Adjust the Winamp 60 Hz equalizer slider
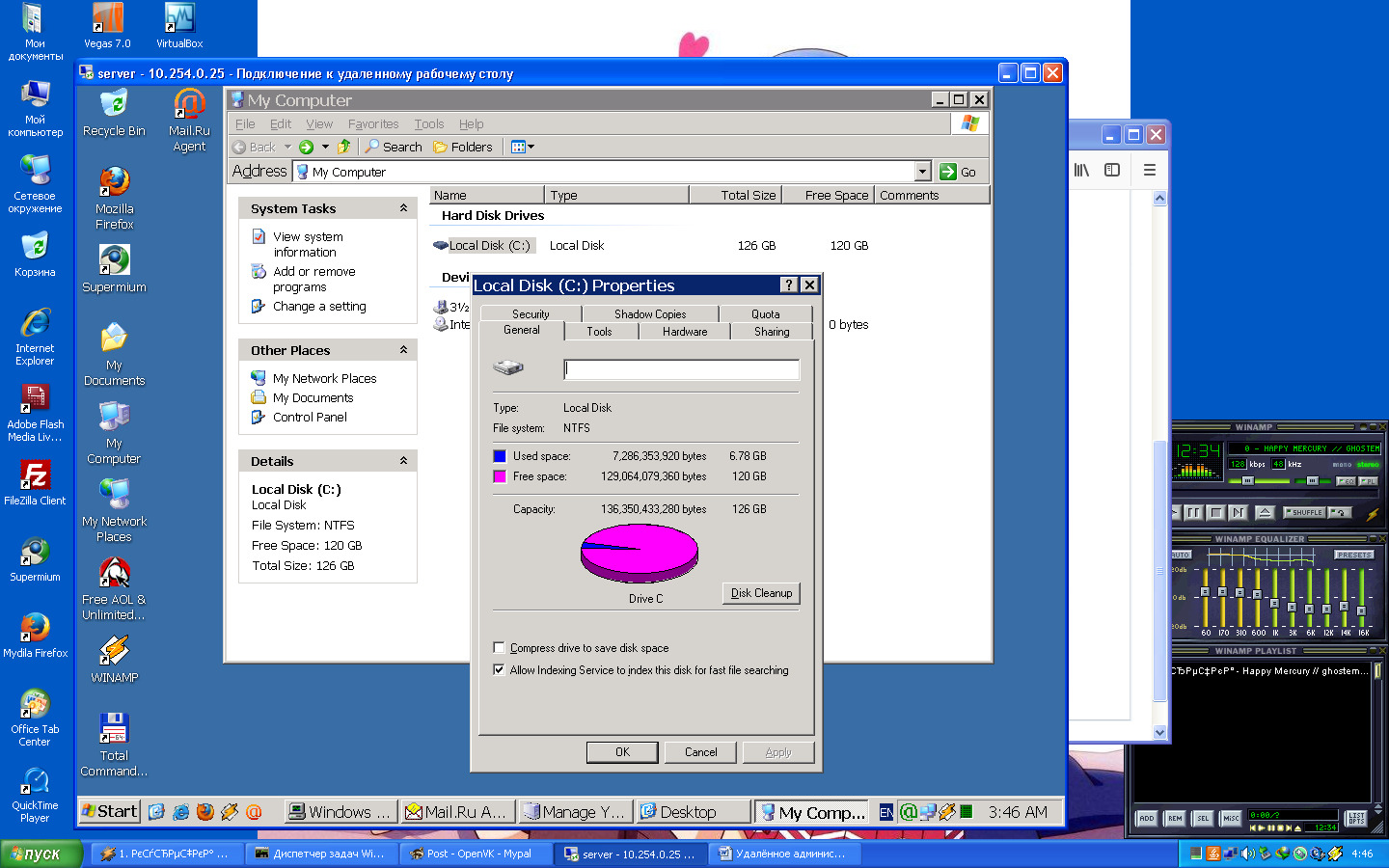1389x868 pixels. (x=1205, y=592)
